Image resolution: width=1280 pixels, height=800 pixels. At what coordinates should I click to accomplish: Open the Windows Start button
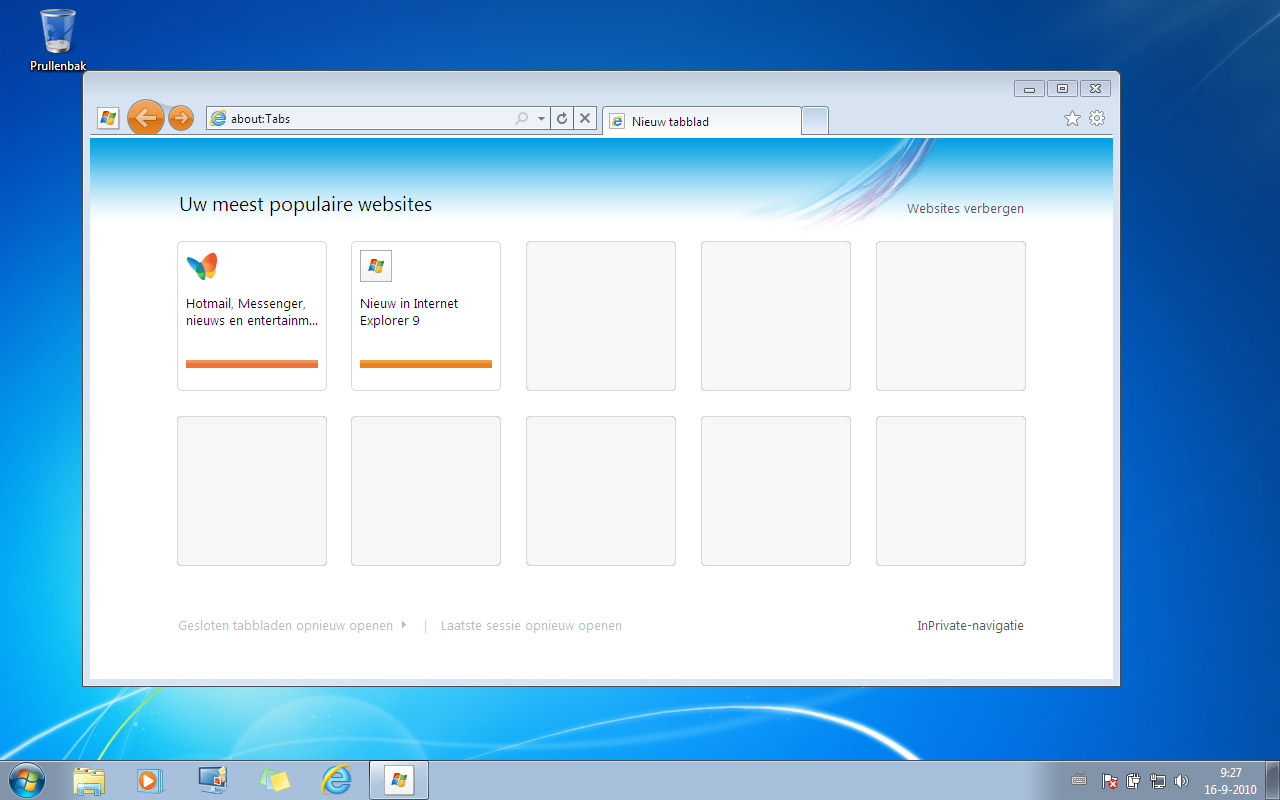(26, 780)
